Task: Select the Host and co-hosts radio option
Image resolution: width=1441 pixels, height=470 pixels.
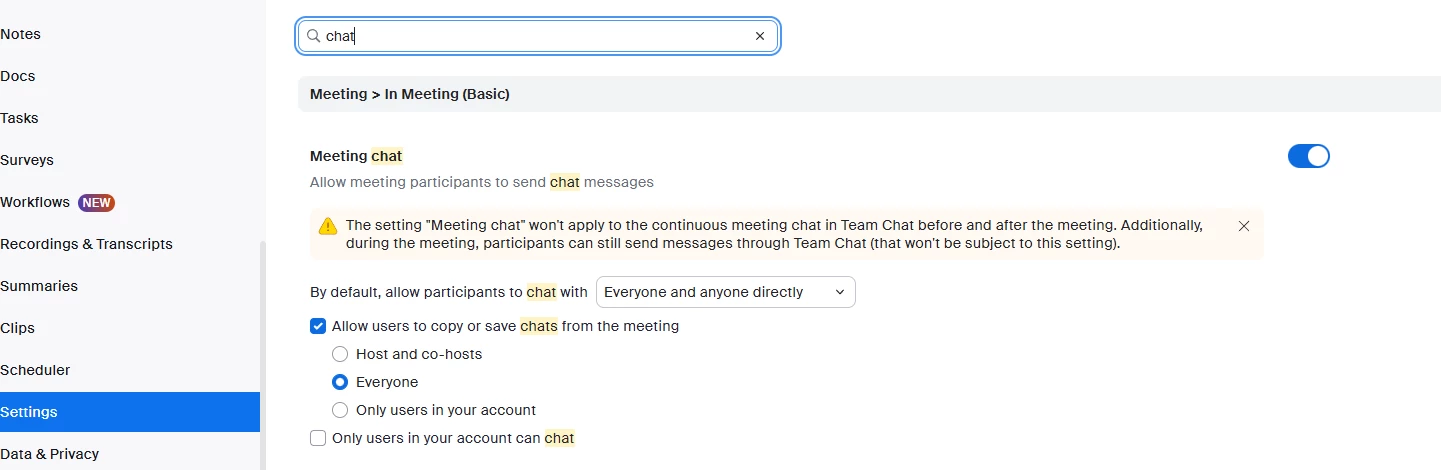Action: coord(340,354)
